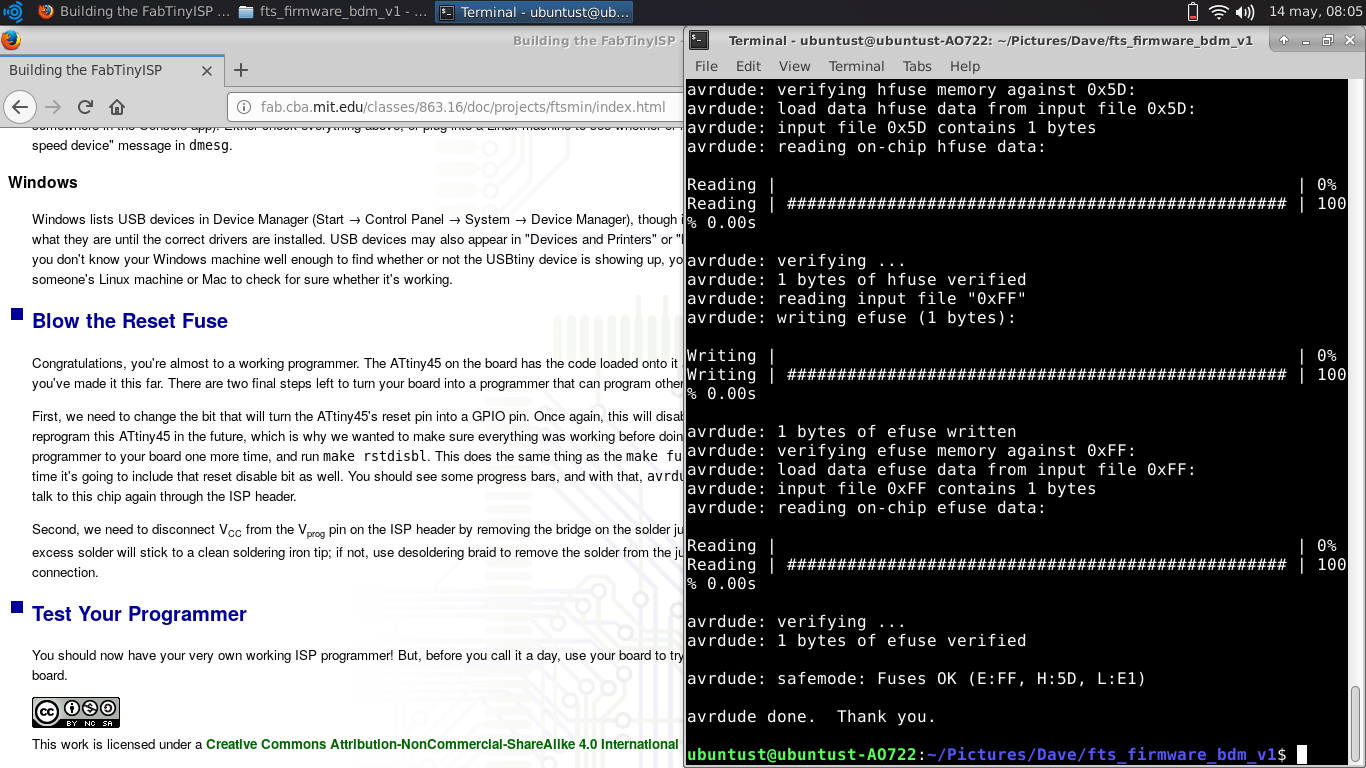Screen dimensions: 1366x768
Task: Select the 'Building the FabTinyISP' browser tab
Action: pyautogui.click(x=110, y=70)
